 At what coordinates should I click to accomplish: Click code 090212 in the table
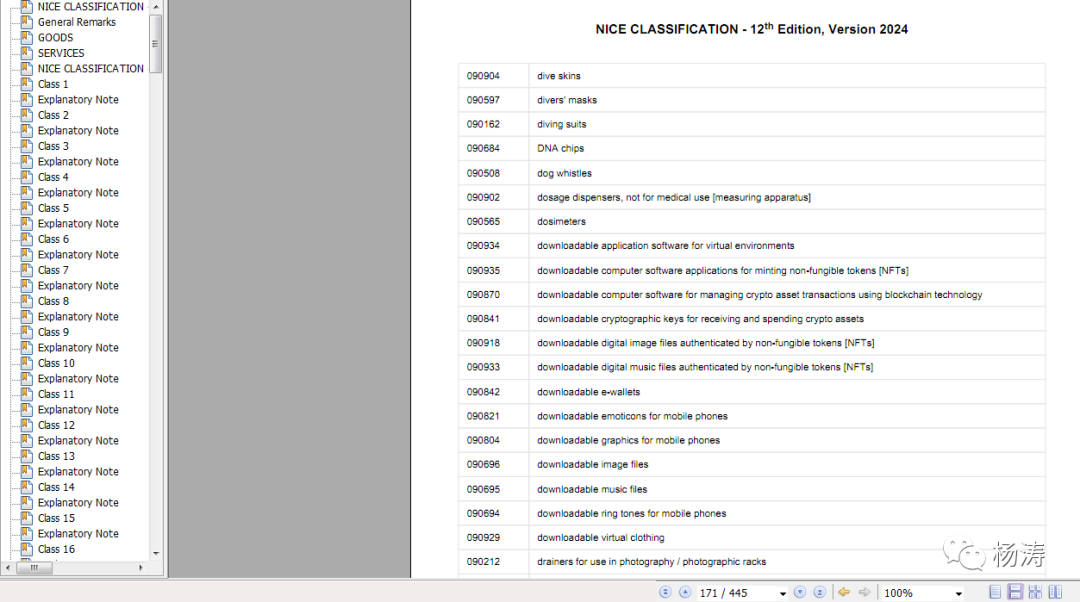click(483, 562)
